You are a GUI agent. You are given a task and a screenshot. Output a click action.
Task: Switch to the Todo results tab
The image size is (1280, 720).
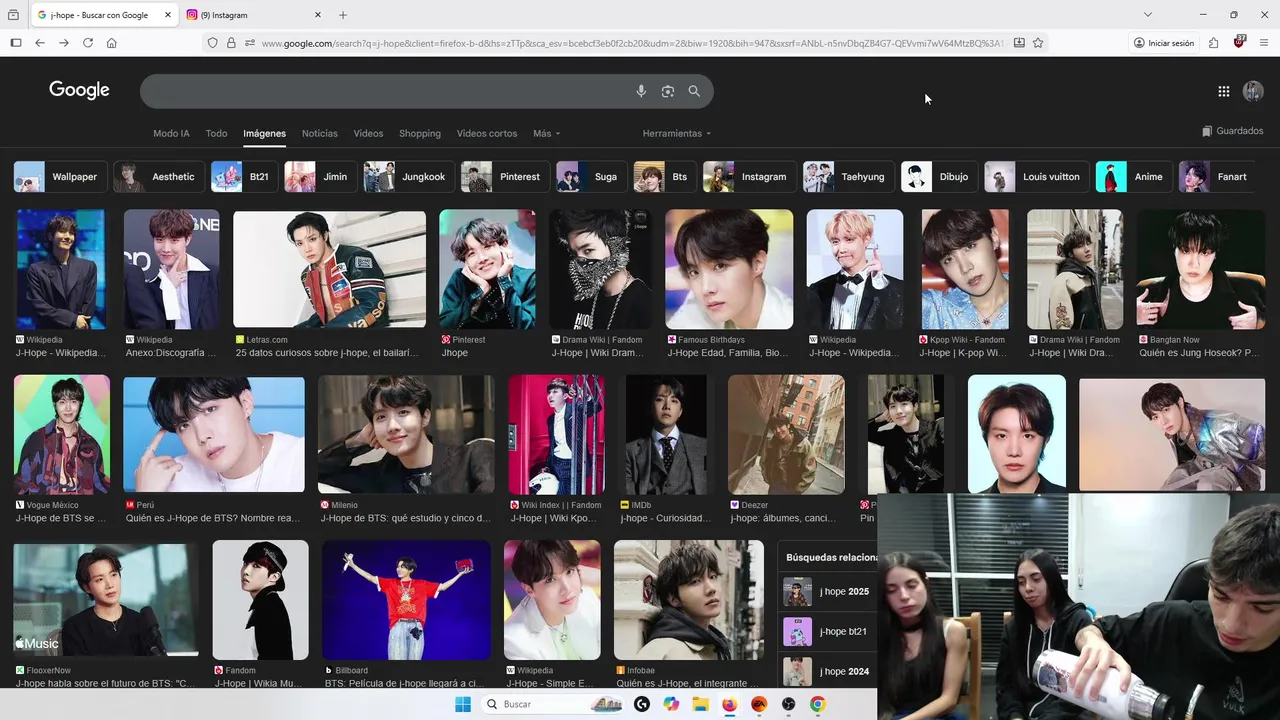click(216, 133)
